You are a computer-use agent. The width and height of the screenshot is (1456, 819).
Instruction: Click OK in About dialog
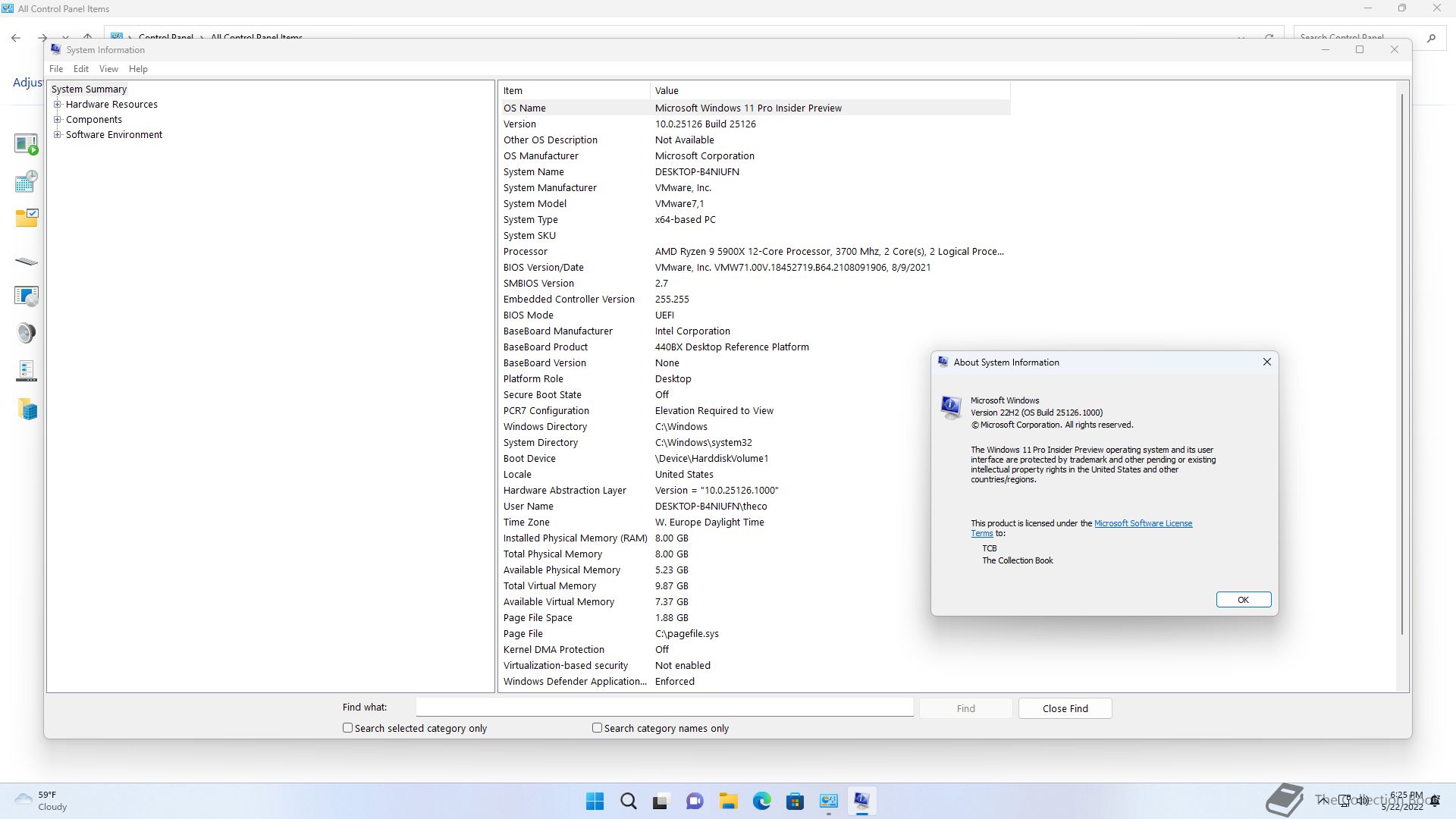[x=1243, y=600]
